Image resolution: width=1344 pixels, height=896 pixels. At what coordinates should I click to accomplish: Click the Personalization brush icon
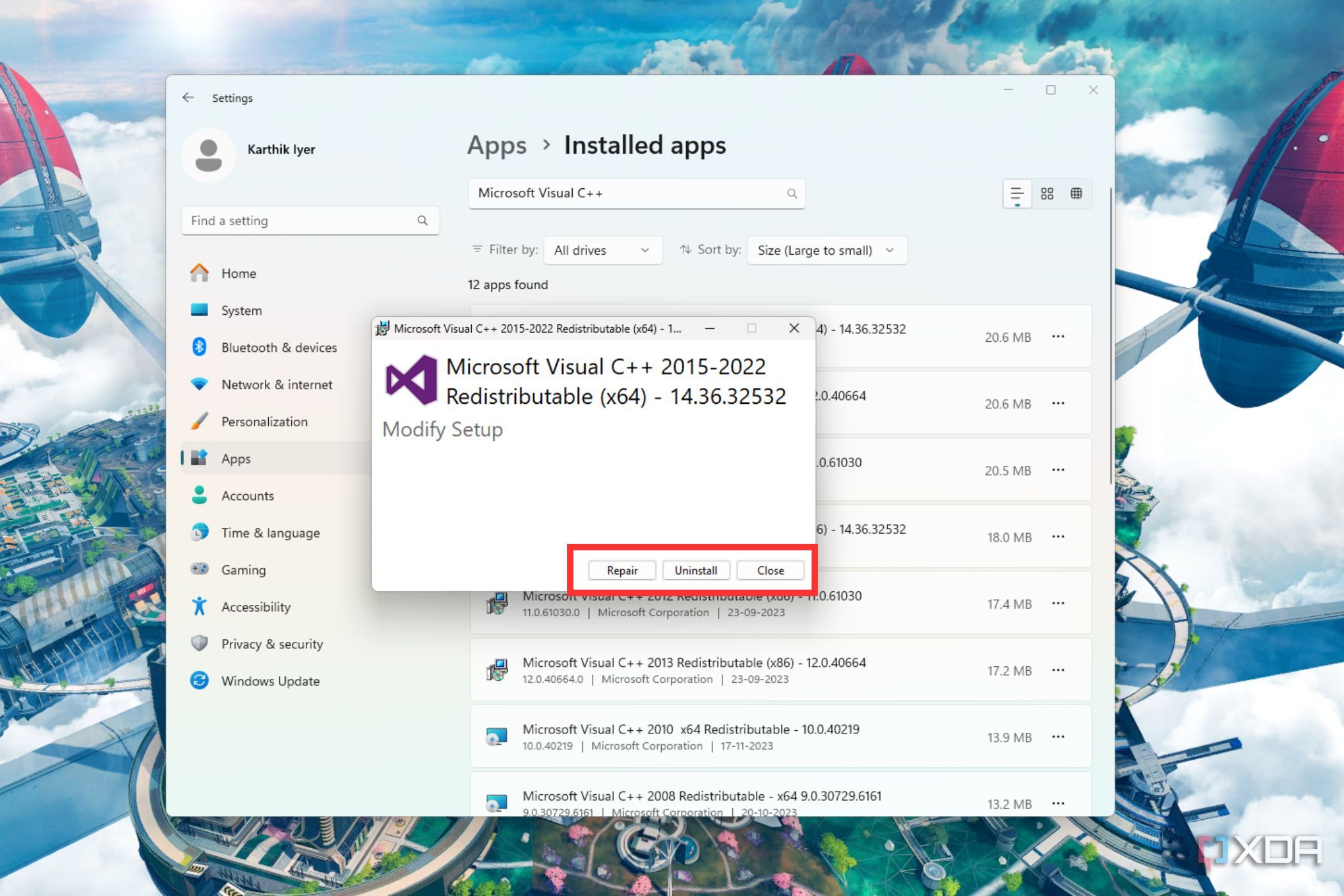tap(199, 421)
